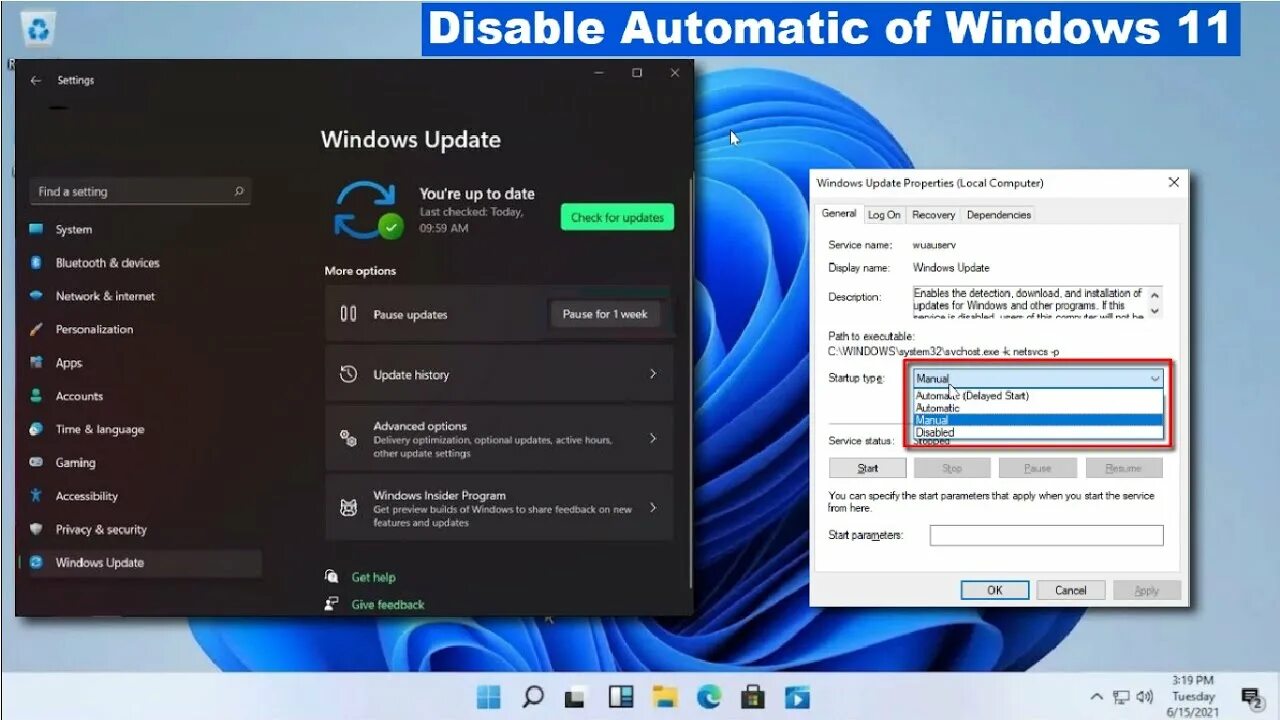Click OK in Windows Update Properties
1280x720 pixels.
pyautogui.click(x=995, y=590)
